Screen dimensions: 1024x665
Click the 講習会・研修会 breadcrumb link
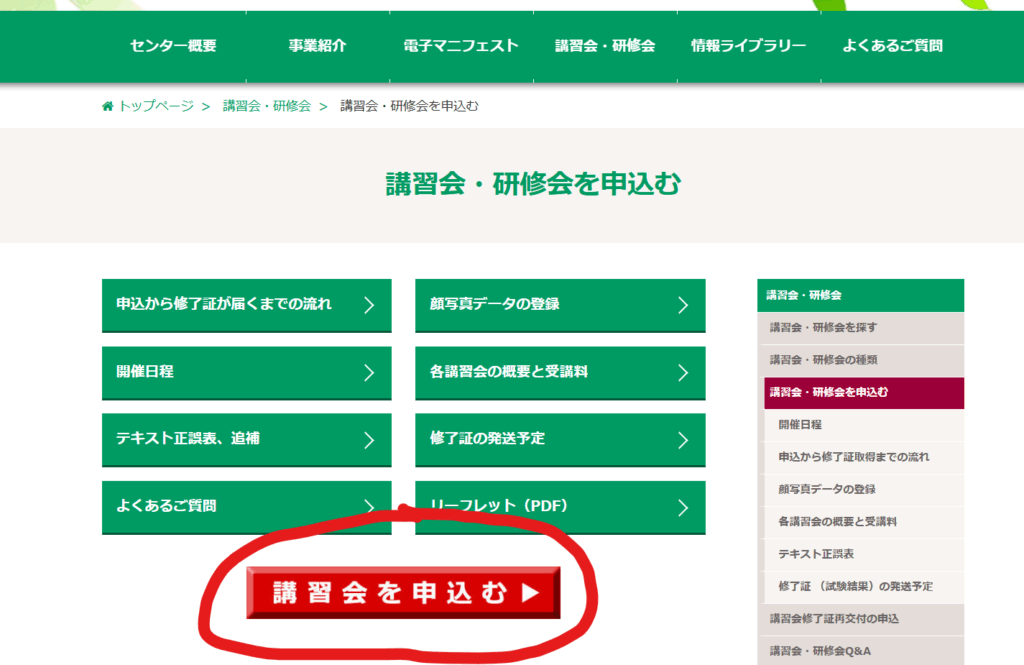coord(266,106)
